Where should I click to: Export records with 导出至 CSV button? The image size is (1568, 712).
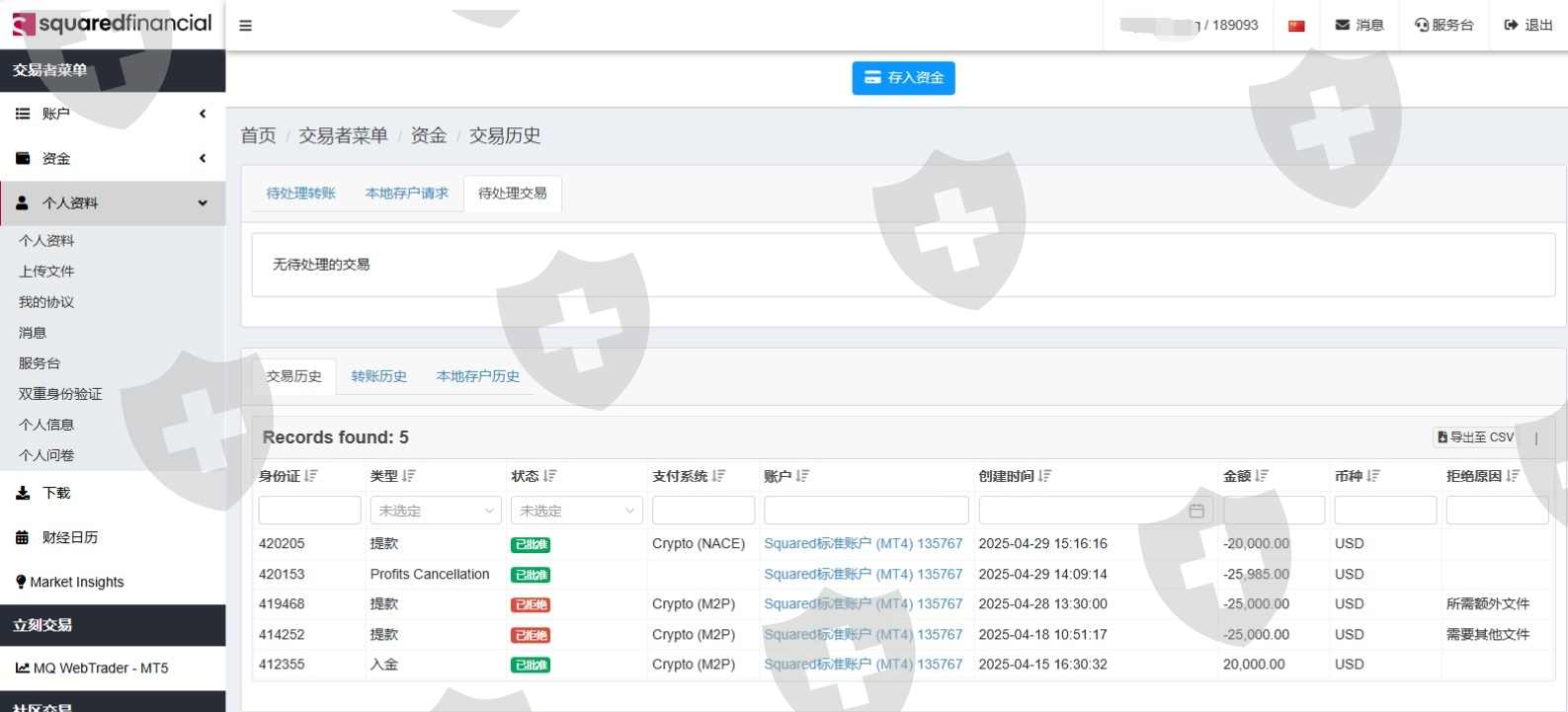1475,437
